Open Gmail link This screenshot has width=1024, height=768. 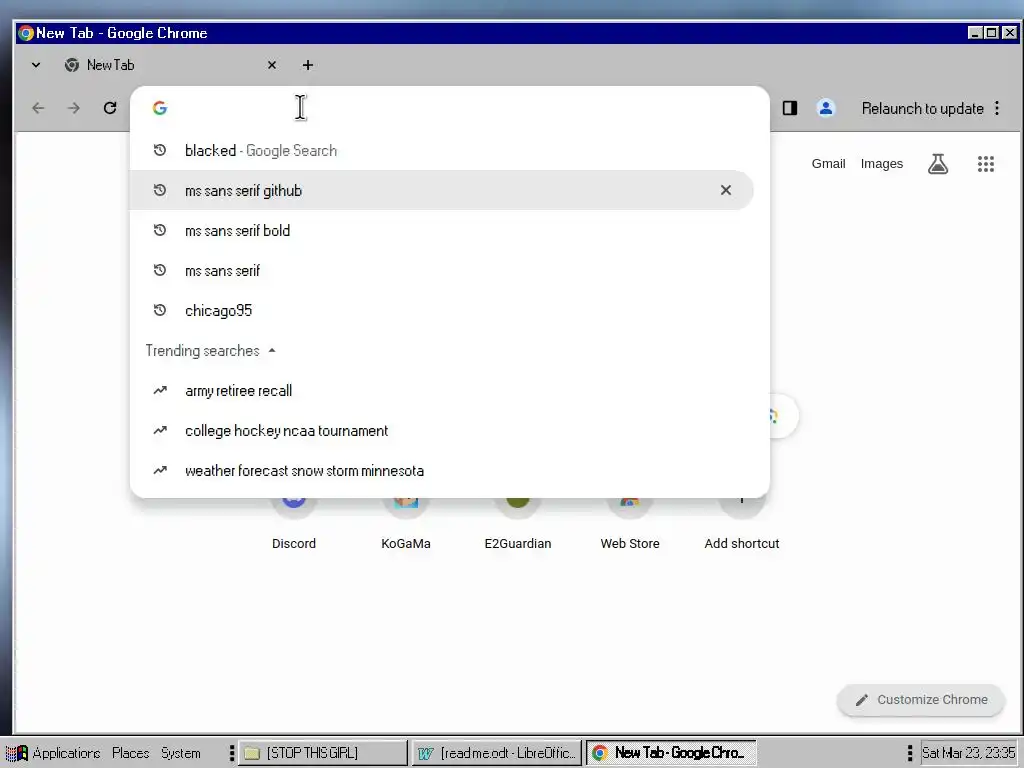coord(828,164)
